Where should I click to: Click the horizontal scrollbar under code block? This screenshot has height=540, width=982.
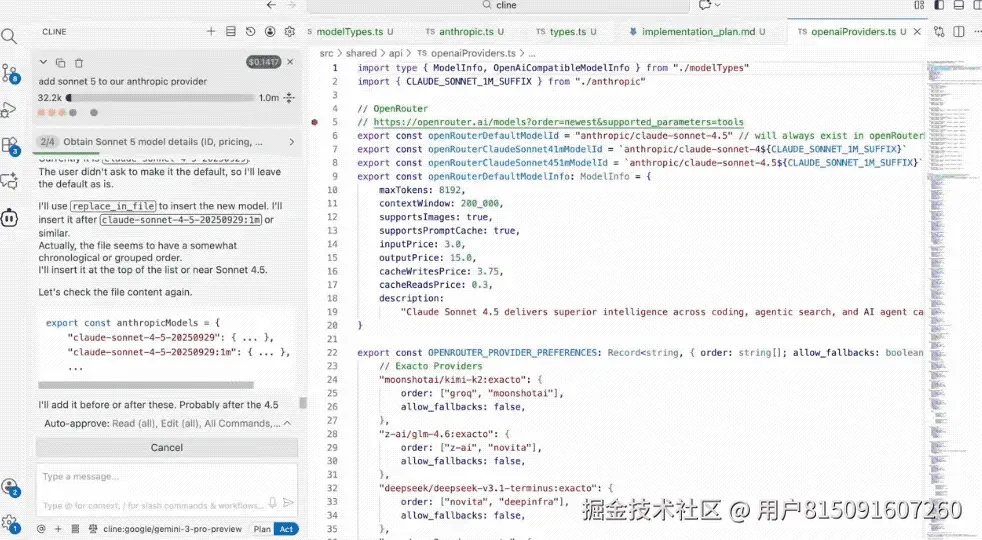(146, 385)
